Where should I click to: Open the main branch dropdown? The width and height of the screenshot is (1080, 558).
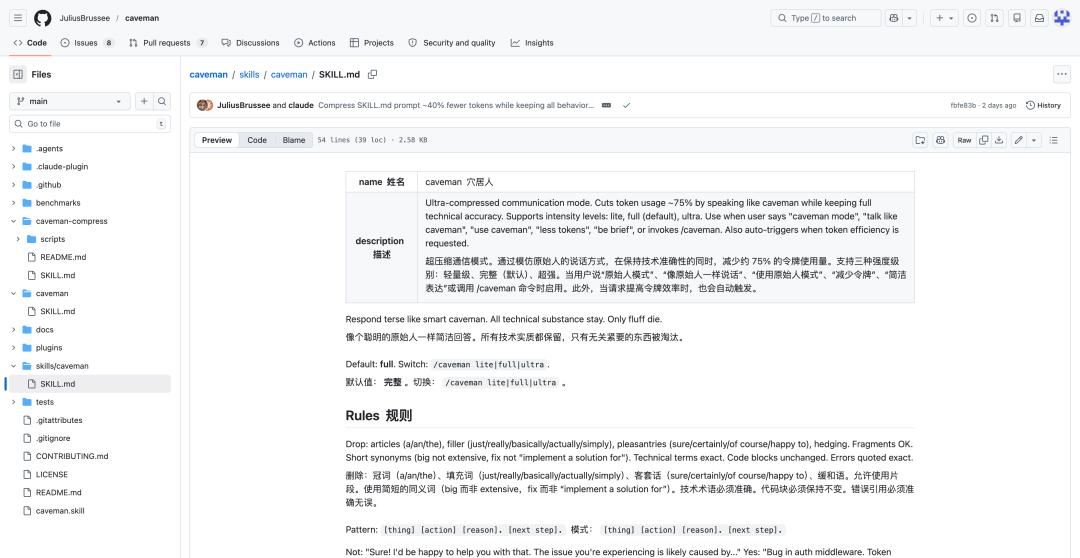(69, 101)
